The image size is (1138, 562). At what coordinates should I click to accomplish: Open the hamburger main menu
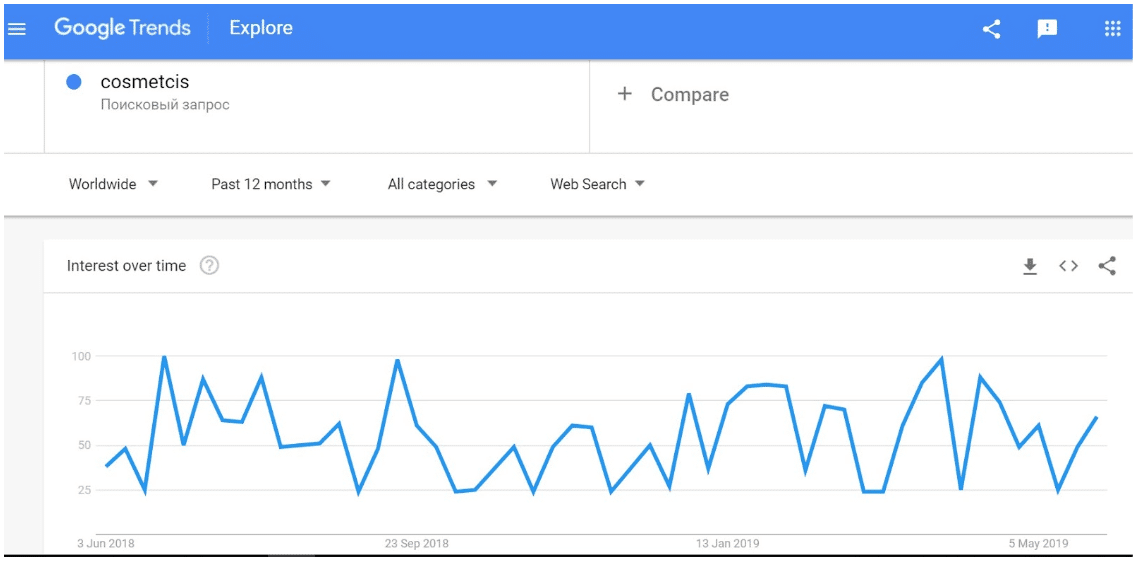pyautogui.click(x=17, y=29)
